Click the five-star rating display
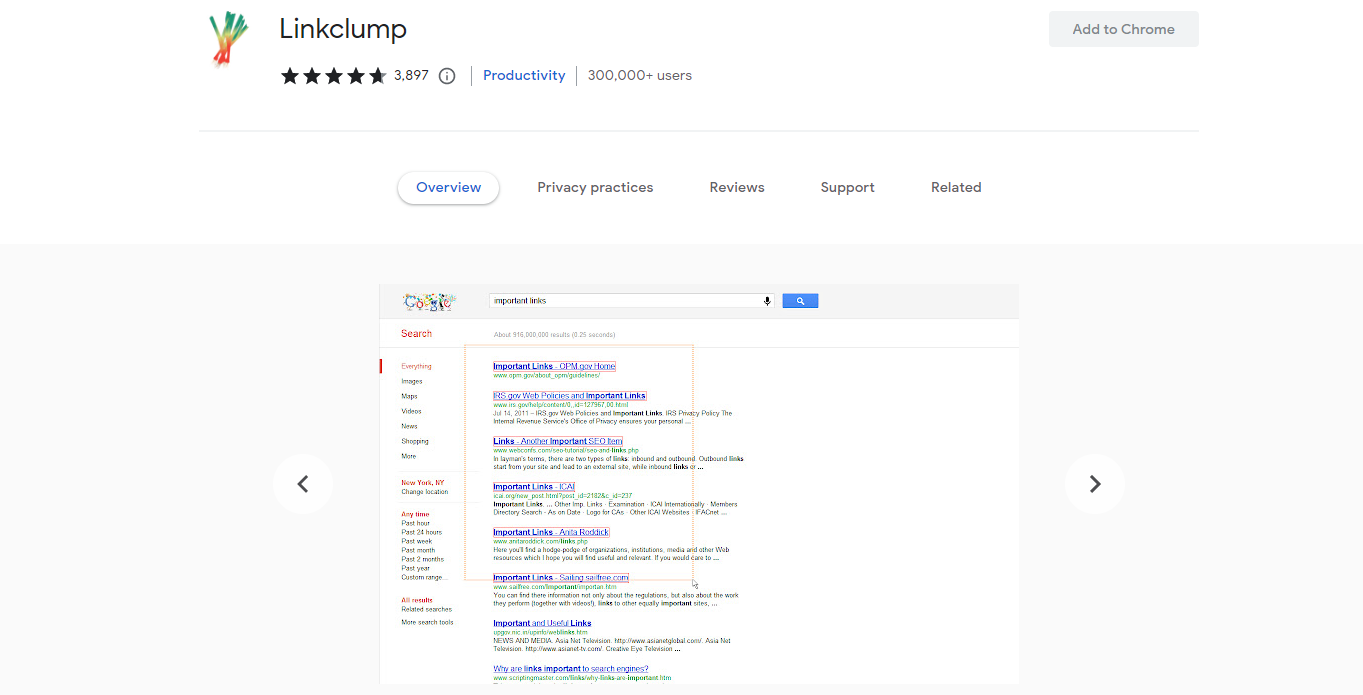This screenshot has height=695, width=1363. point(333,76)
